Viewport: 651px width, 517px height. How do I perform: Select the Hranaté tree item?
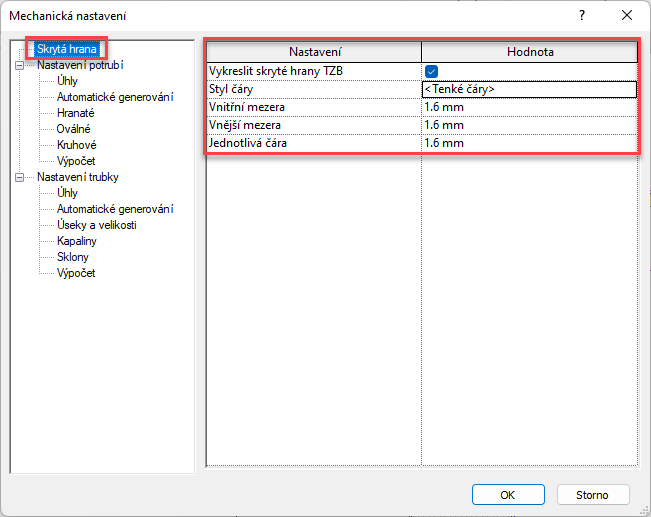point(76,113)
